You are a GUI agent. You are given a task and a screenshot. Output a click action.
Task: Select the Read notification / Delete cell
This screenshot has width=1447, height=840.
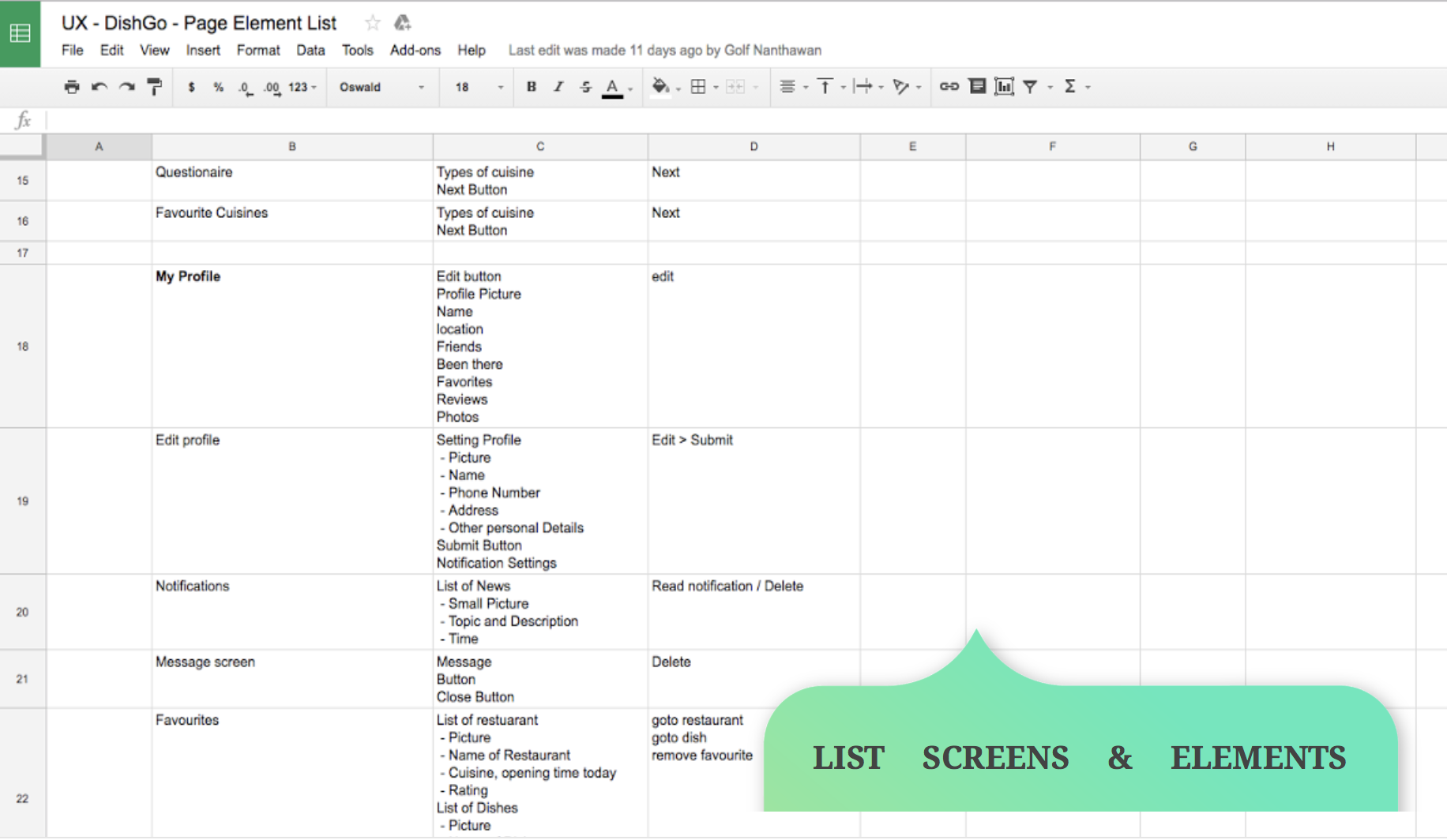click(x=754, y=613)
